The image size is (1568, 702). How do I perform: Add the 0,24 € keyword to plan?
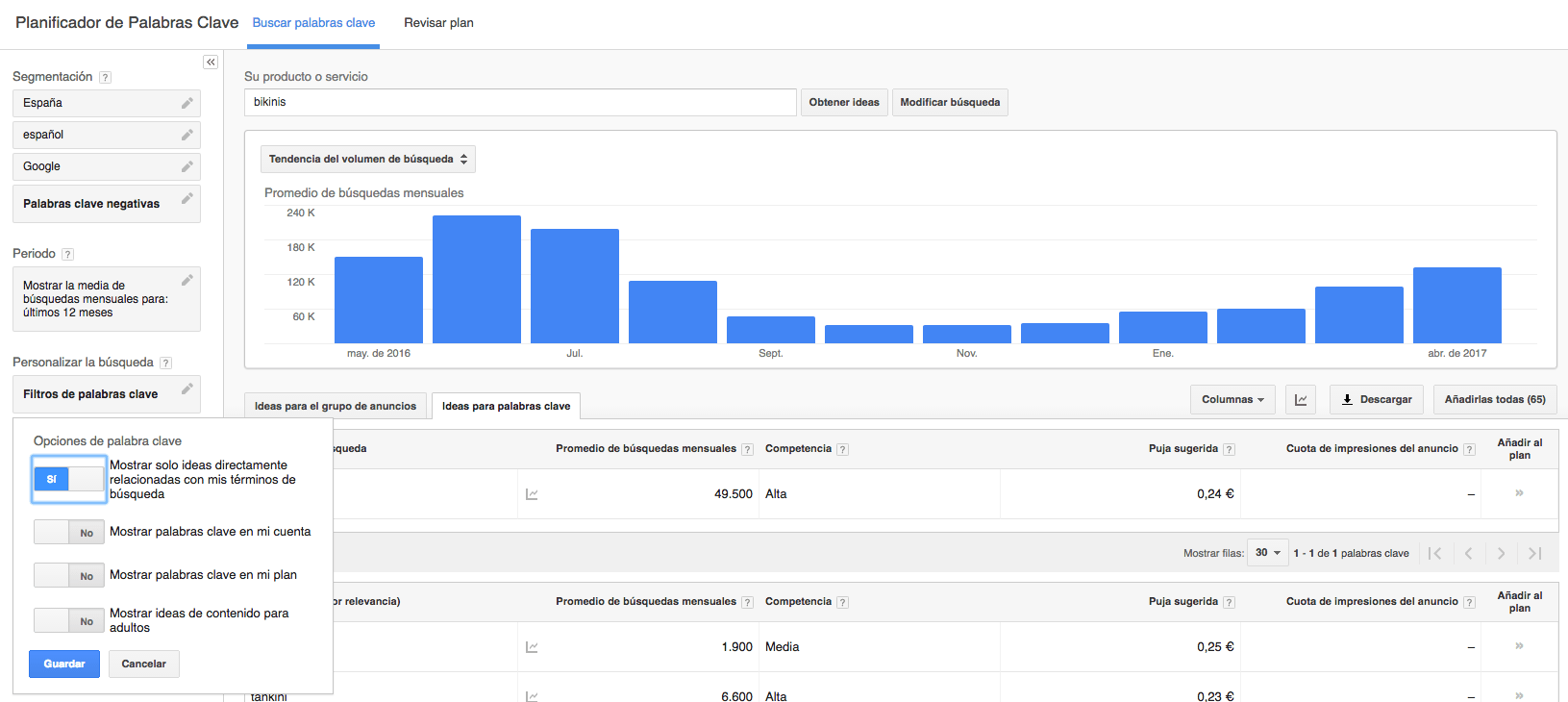click(x=1519, y=493)
